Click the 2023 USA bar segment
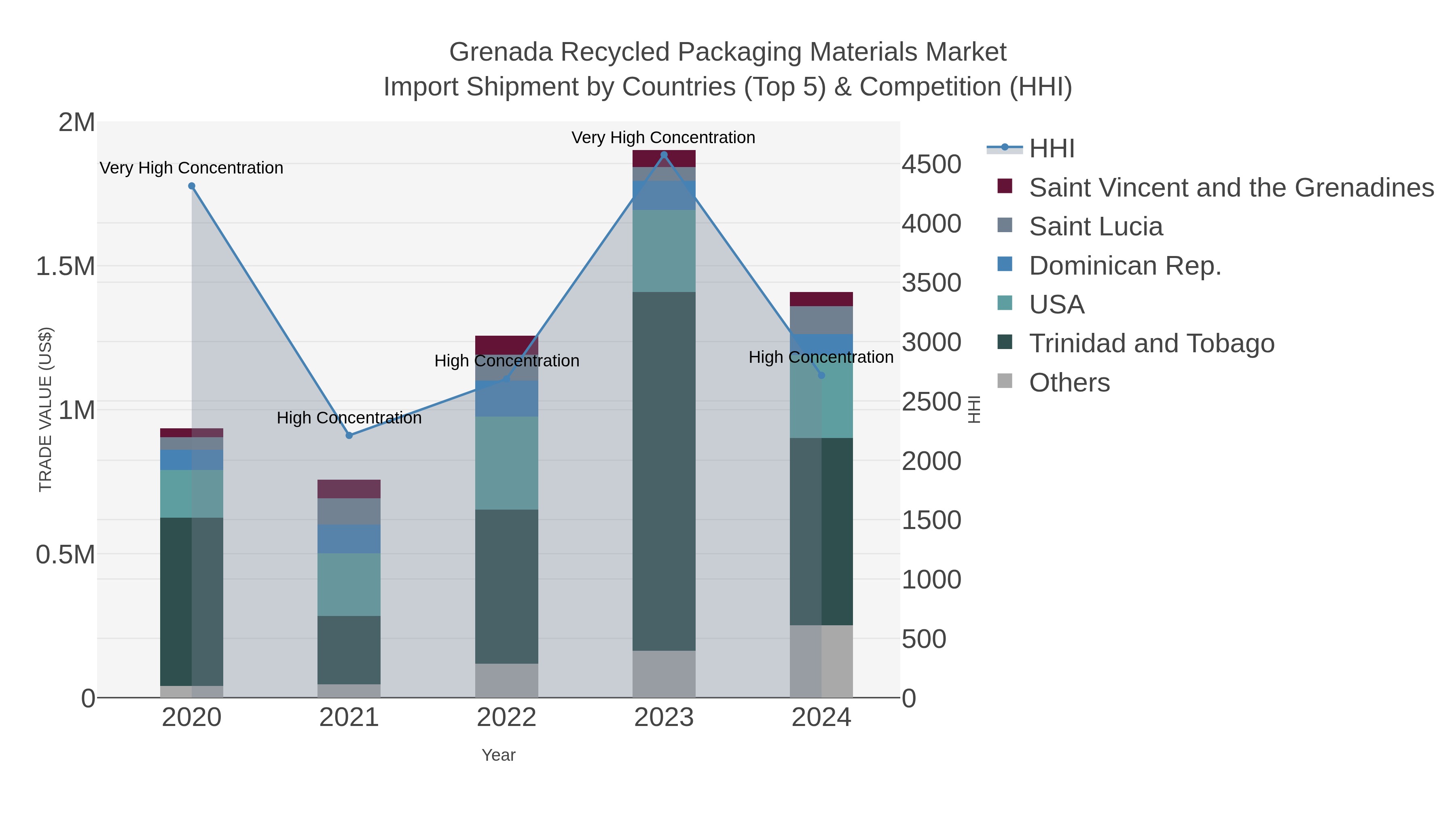The height and width of the screenshot is (819, 1456). (x=664, y=251)
